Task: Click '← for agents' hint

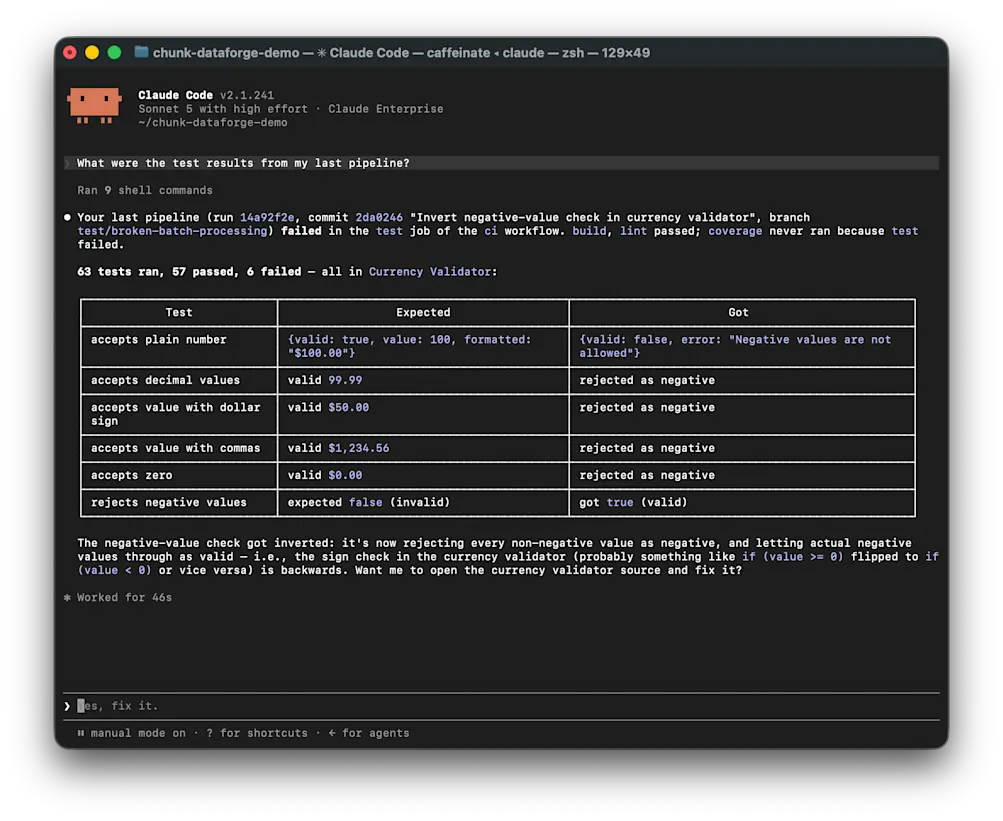Action: [369, 733]
